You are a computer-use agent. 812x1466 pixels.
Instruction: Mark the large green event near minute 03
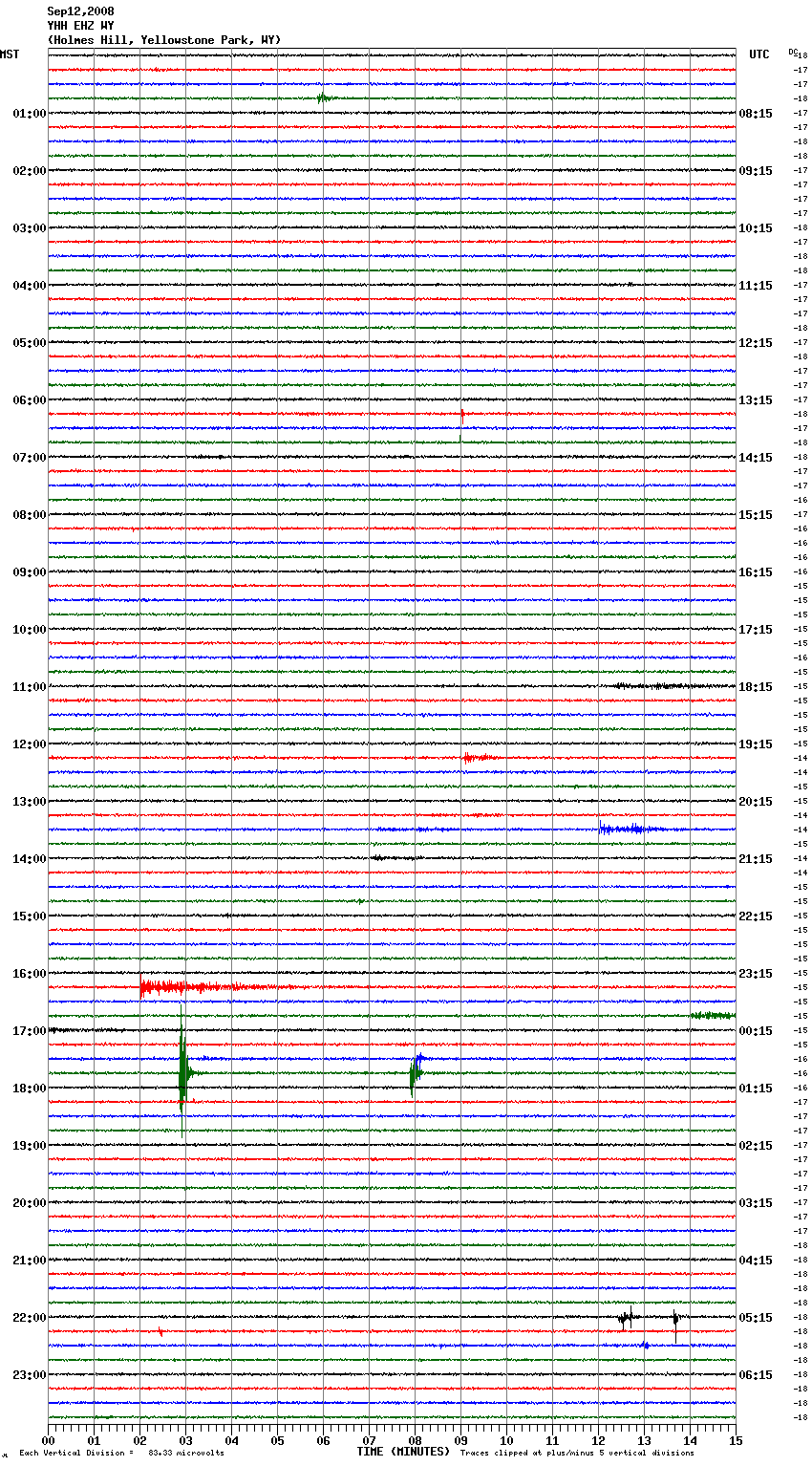point(183,1072)
